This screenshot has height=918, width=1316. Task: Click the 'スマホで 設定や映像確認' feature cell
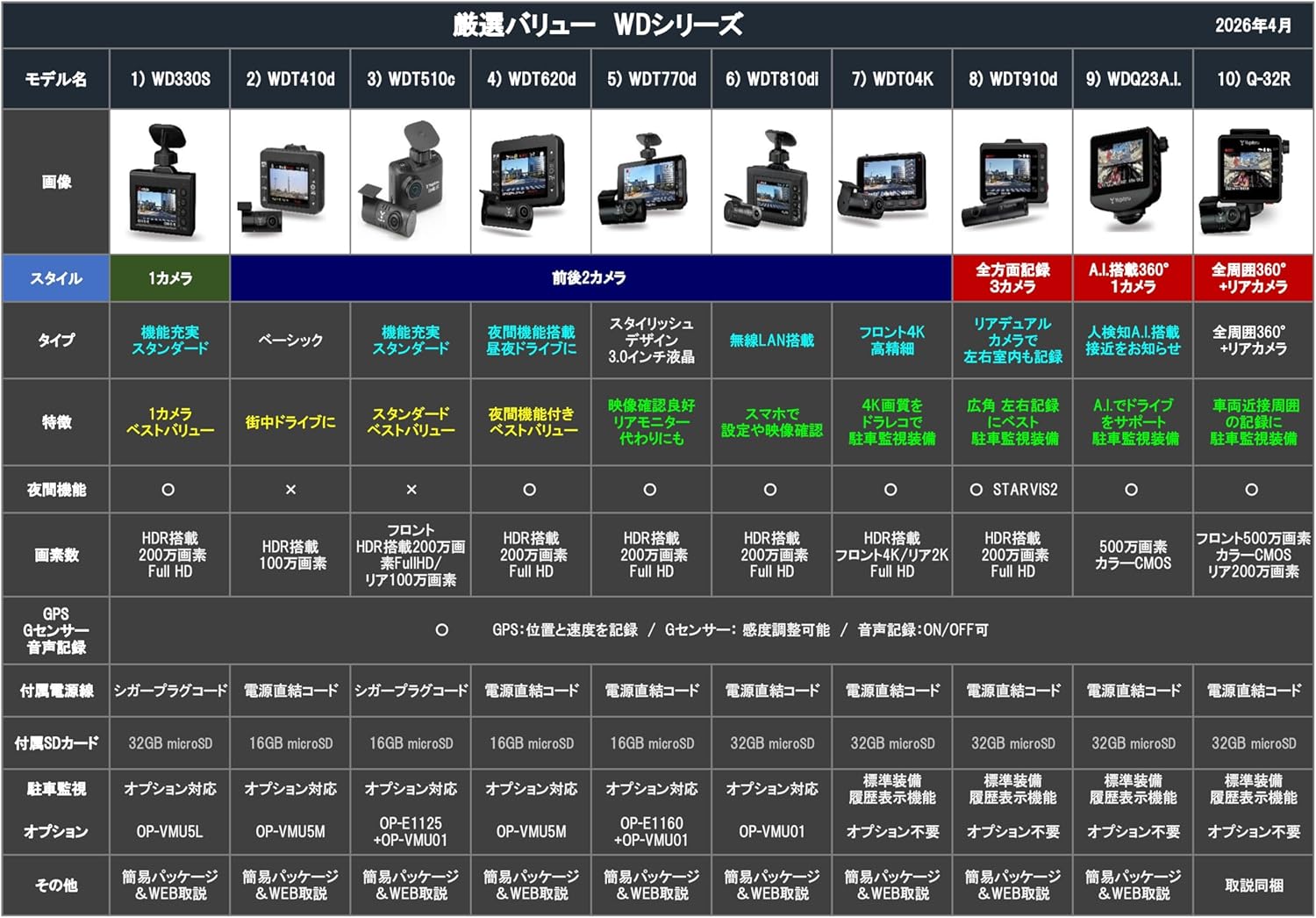771,422
